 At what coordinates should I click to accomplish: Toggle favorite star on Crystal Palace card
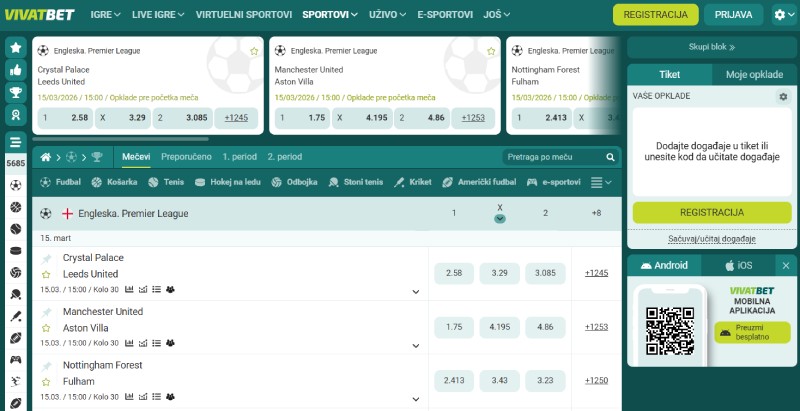pos(254,50)
